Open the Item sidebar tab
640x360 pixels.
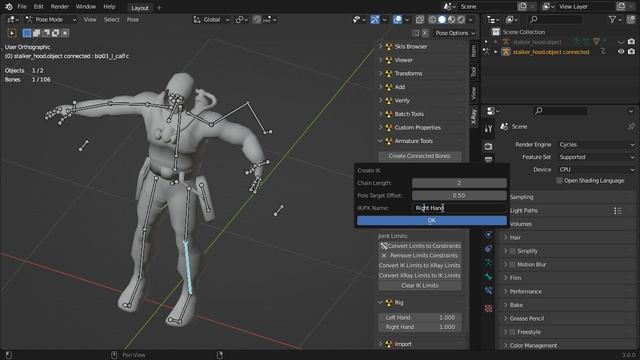tap(473, 51)
